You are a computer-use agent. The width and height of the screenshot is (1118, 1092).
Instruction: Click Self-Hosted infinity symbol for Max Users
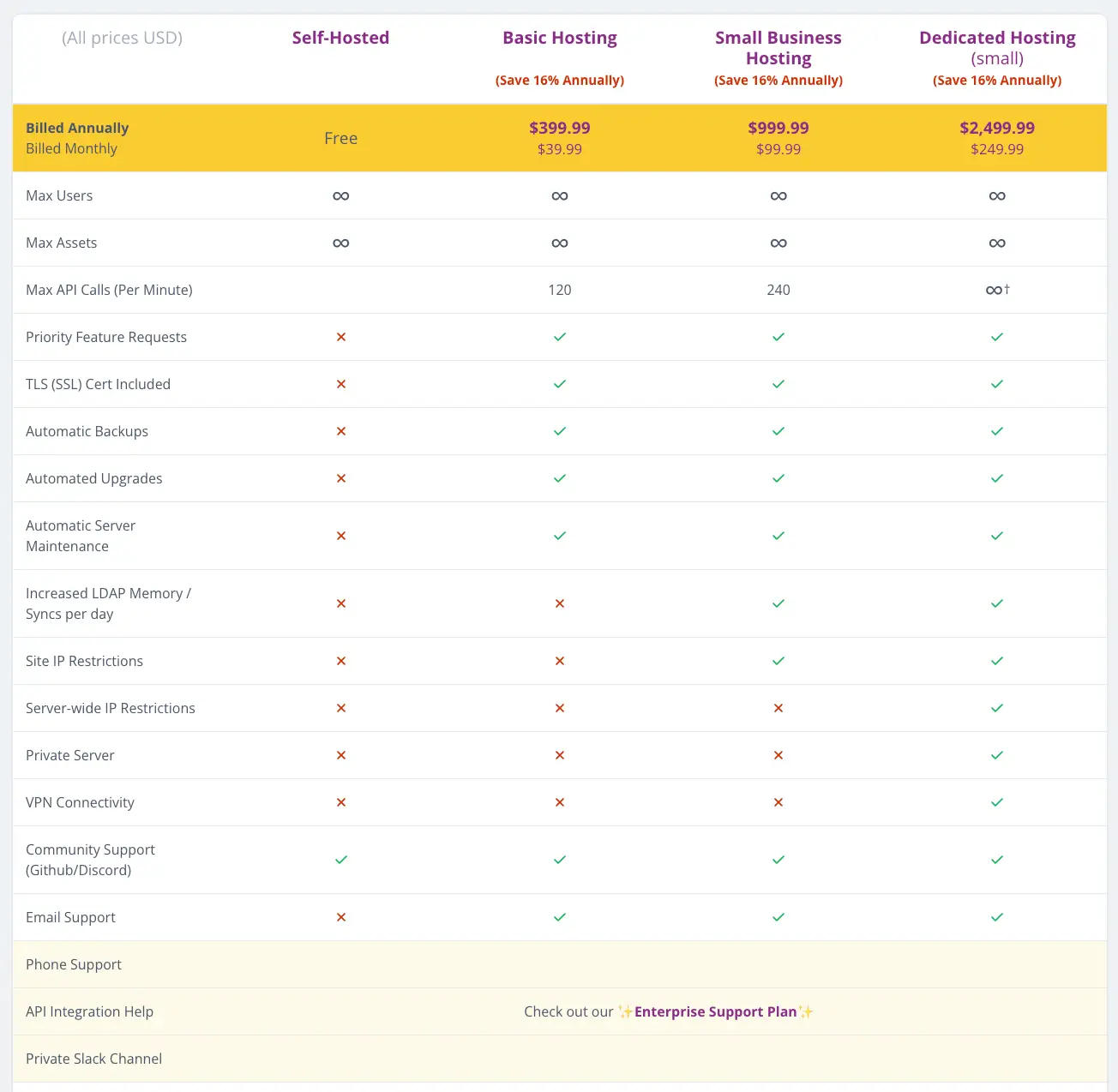click(x=341, y=196)
